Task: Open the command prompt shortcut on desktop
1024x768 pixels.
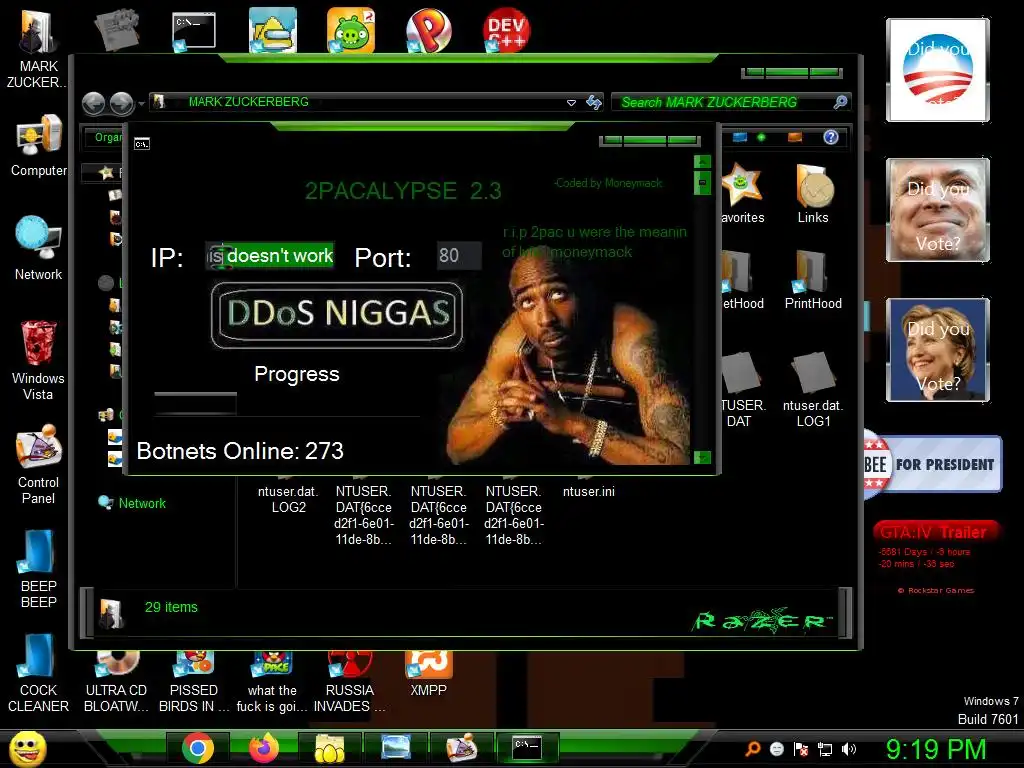Action: click(193, 31)
